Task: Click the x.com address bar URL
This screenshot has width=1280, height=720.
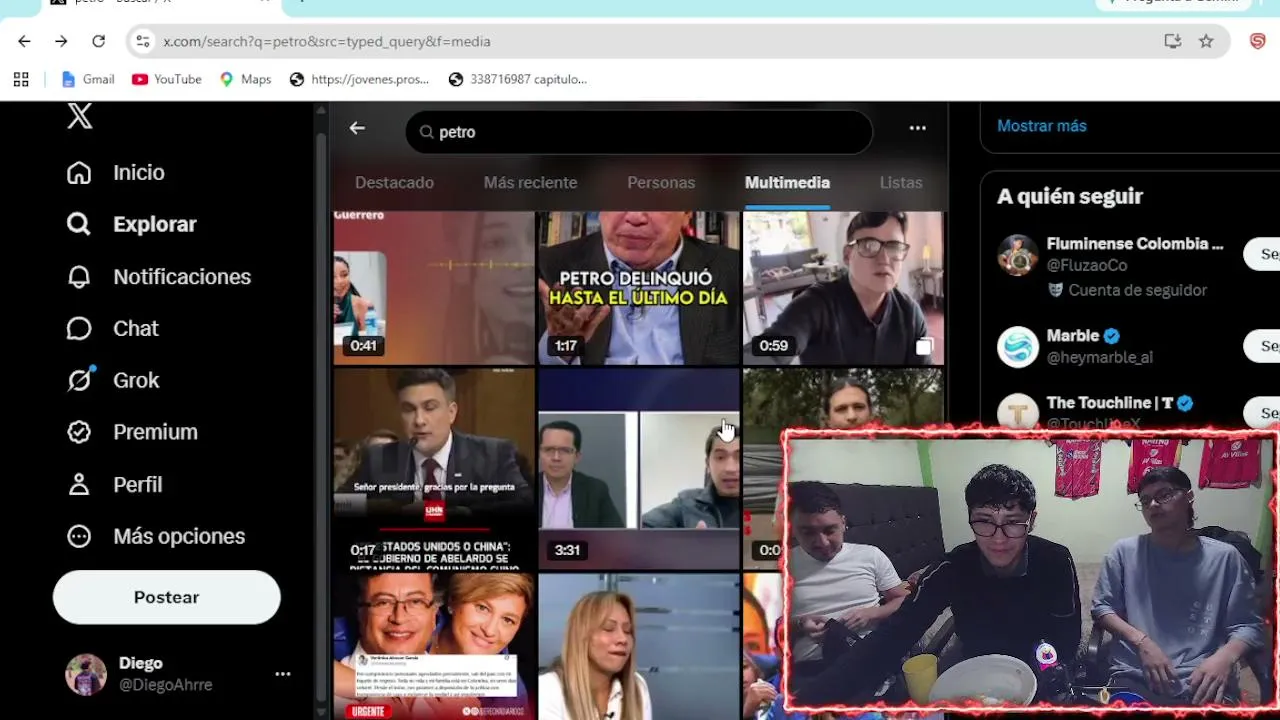Action: [x=327, y=41]
